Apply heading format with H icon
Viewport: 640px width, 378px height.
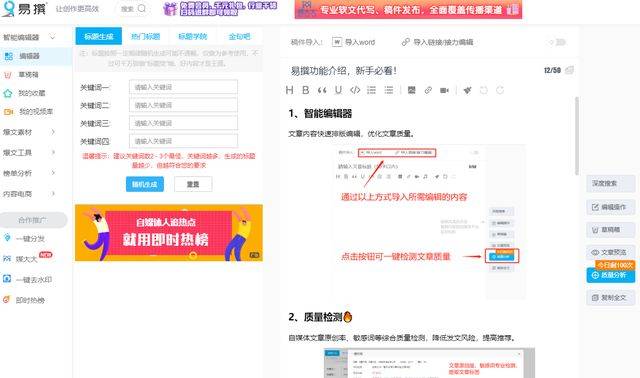coord(289,90)
